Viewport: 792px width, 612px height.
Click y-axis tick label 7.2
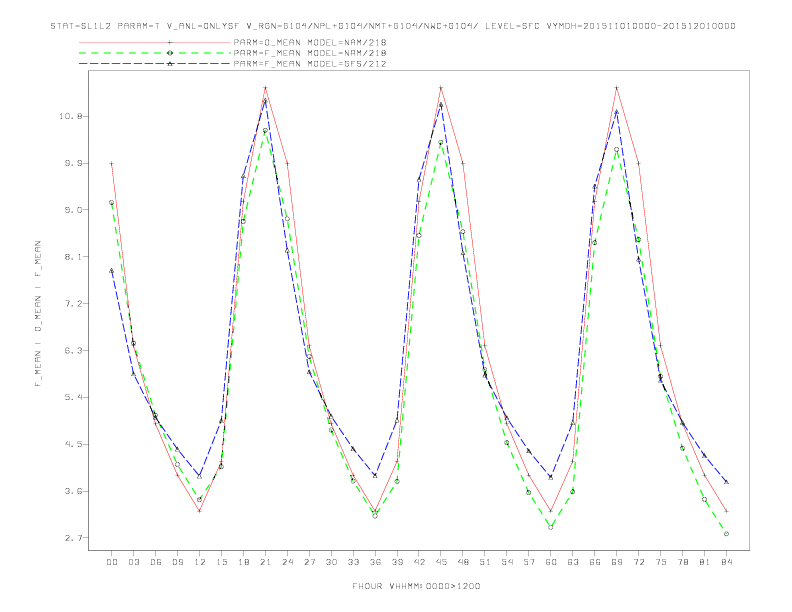point(73,303)
